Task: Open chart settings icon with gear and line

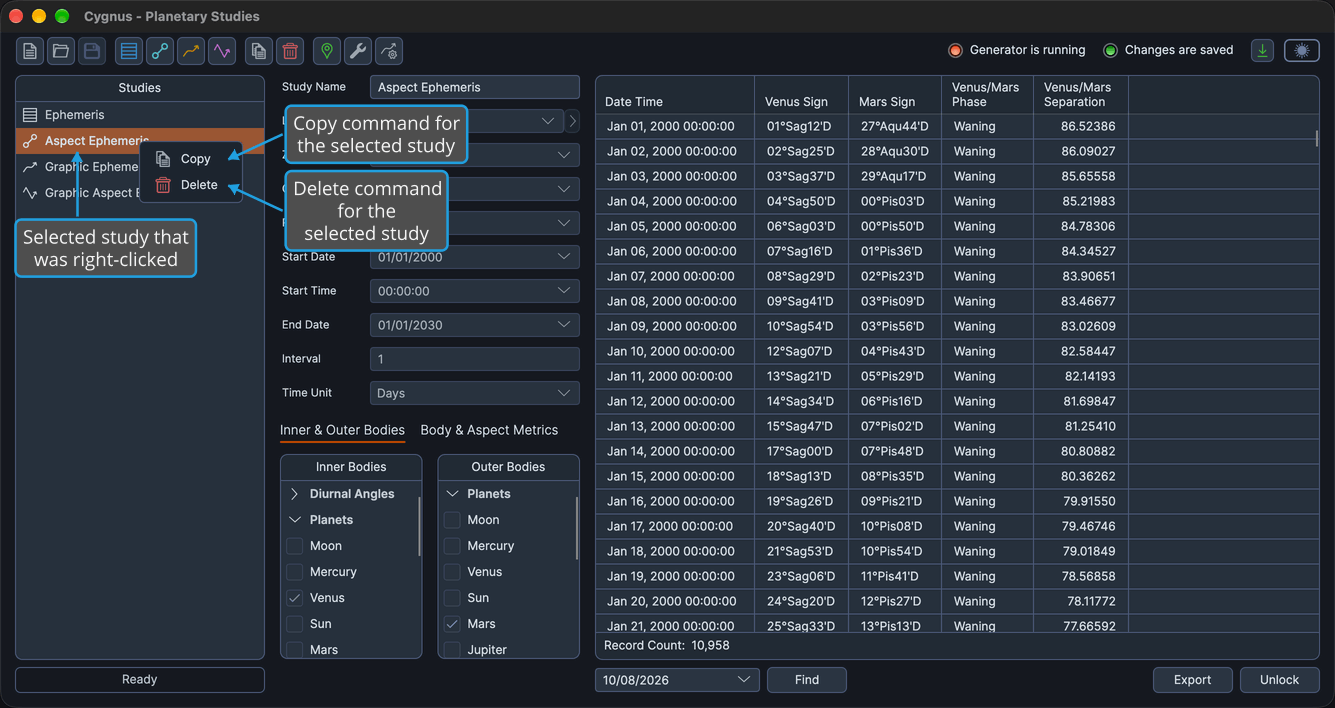Action: click(x=389, y=51)
